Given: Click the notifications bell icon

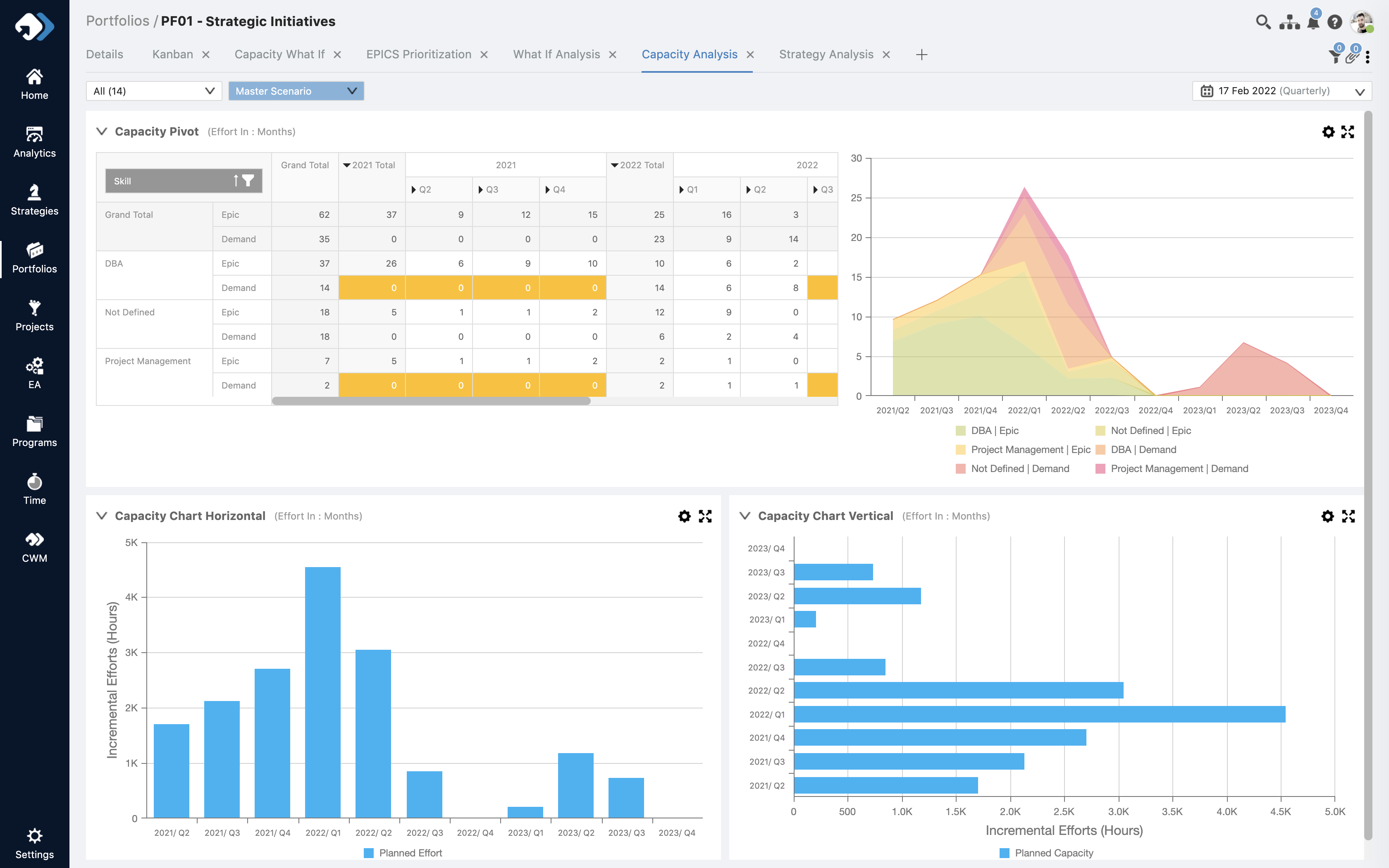Looking at the screenshot, I should tap(1313, 22).
